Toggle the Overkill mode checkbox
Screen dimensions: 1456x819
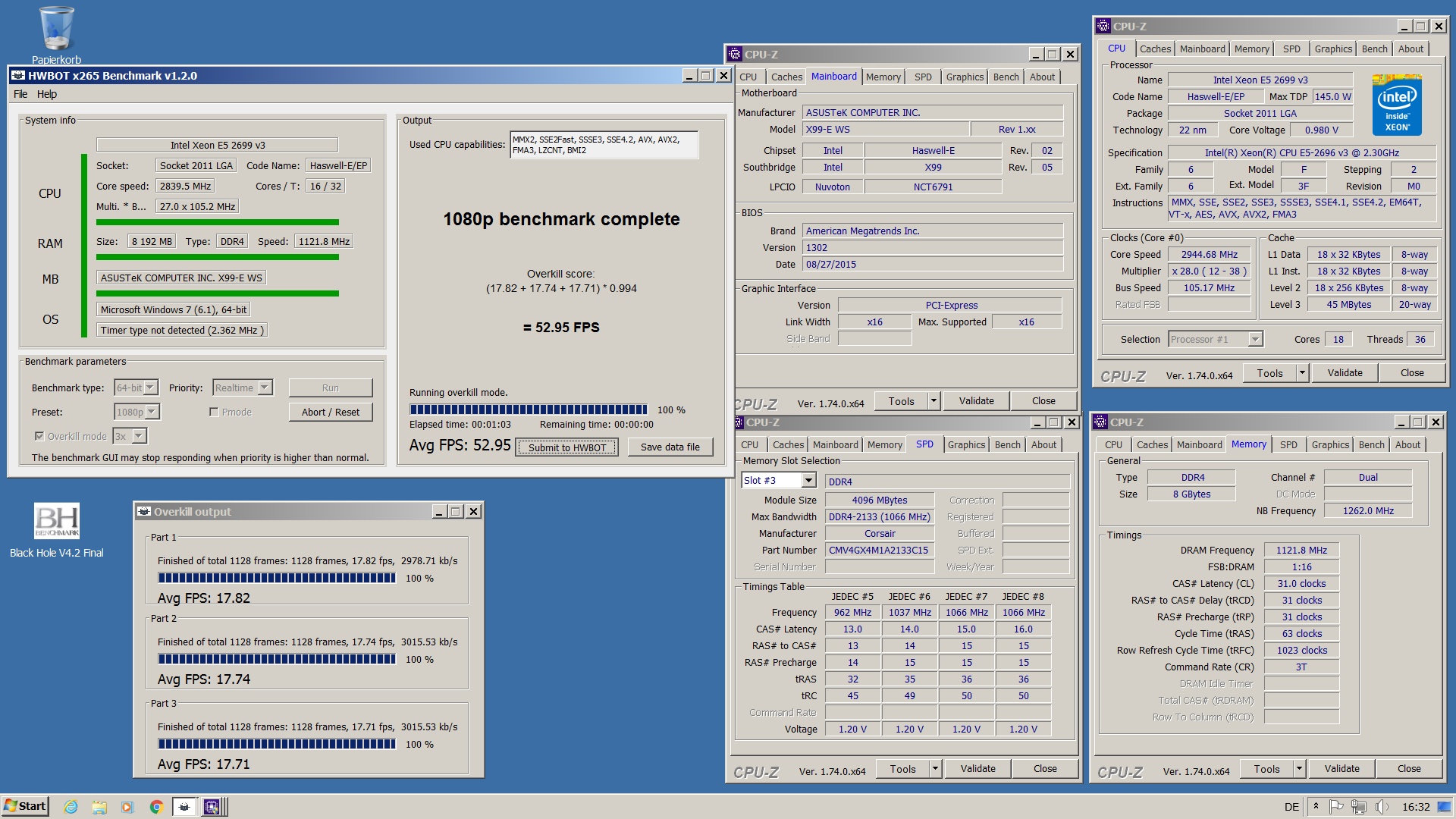click(x=39, y=436)
